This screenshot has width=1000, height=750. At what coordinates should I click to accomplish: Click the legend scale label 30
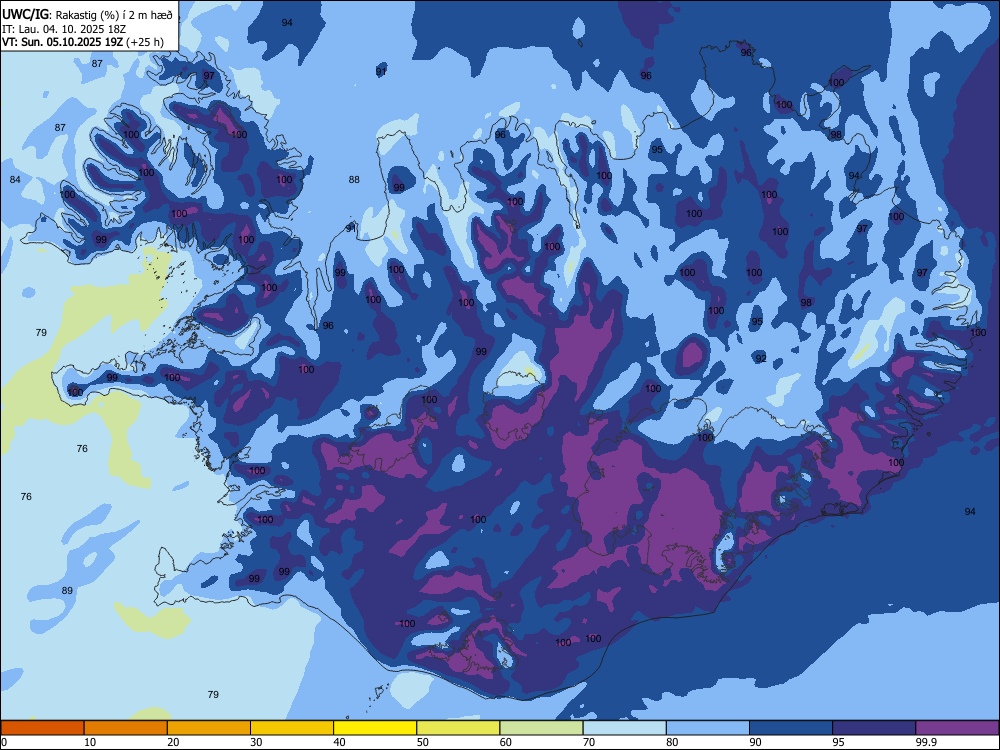tap(256, 742)
